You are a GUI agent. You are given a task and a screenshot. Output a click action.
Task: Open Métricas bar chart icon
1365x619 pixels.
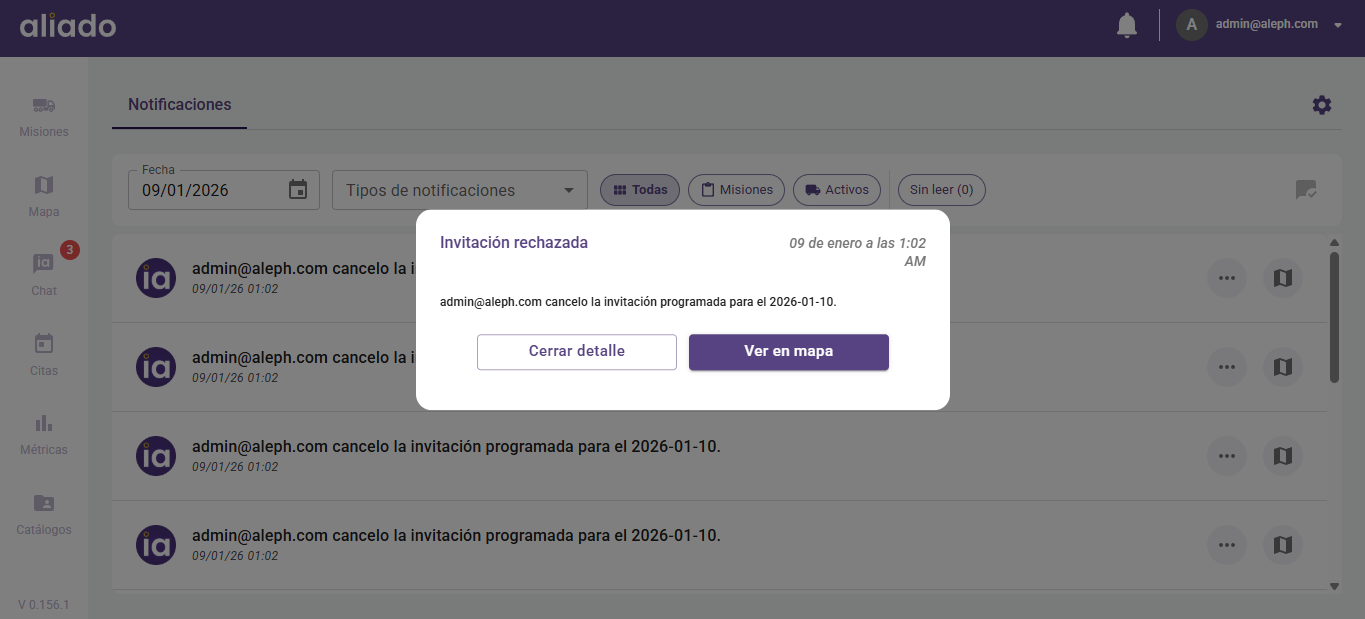(44, 423)
